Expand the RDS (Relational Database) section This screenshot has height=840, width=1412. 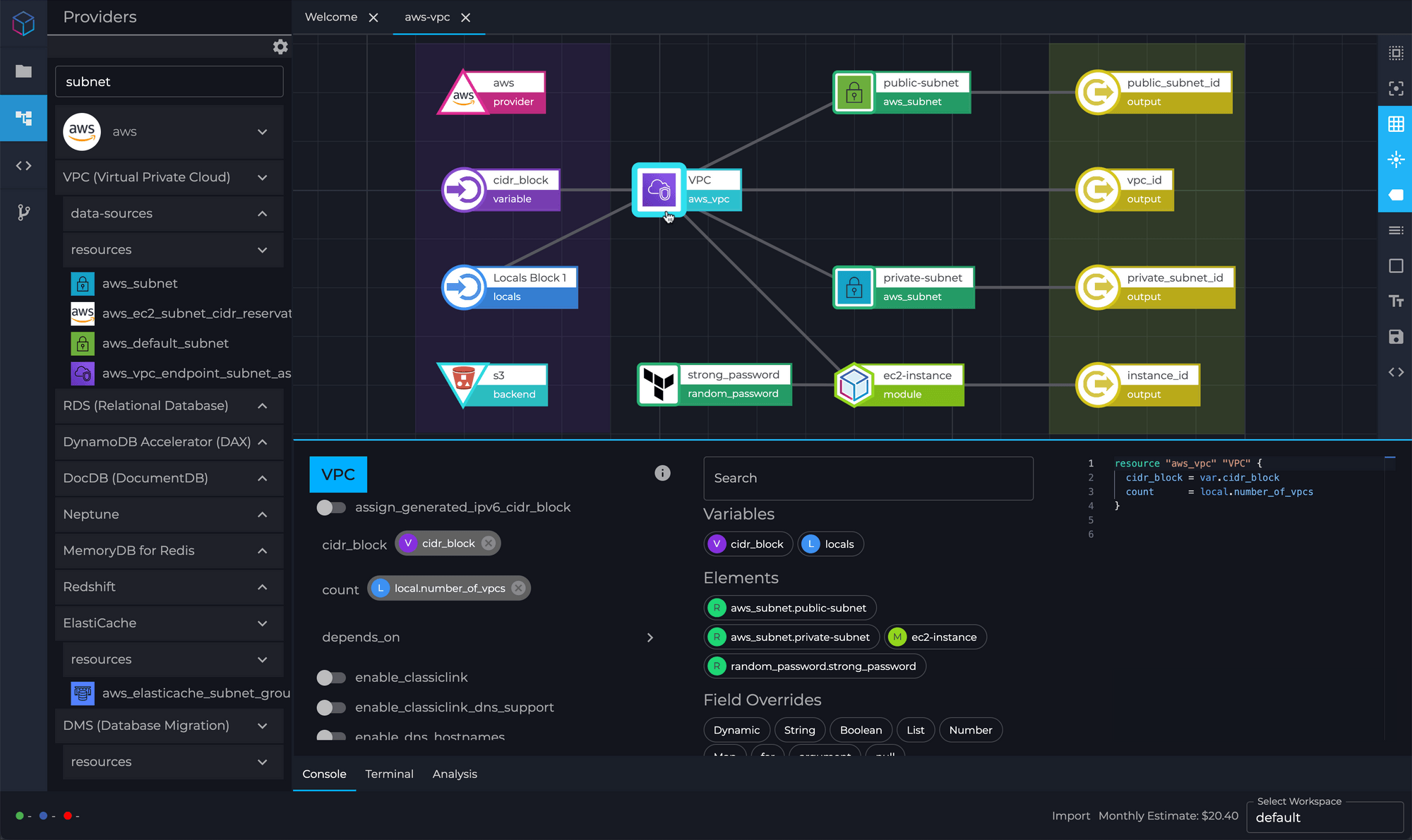[262, 406]
